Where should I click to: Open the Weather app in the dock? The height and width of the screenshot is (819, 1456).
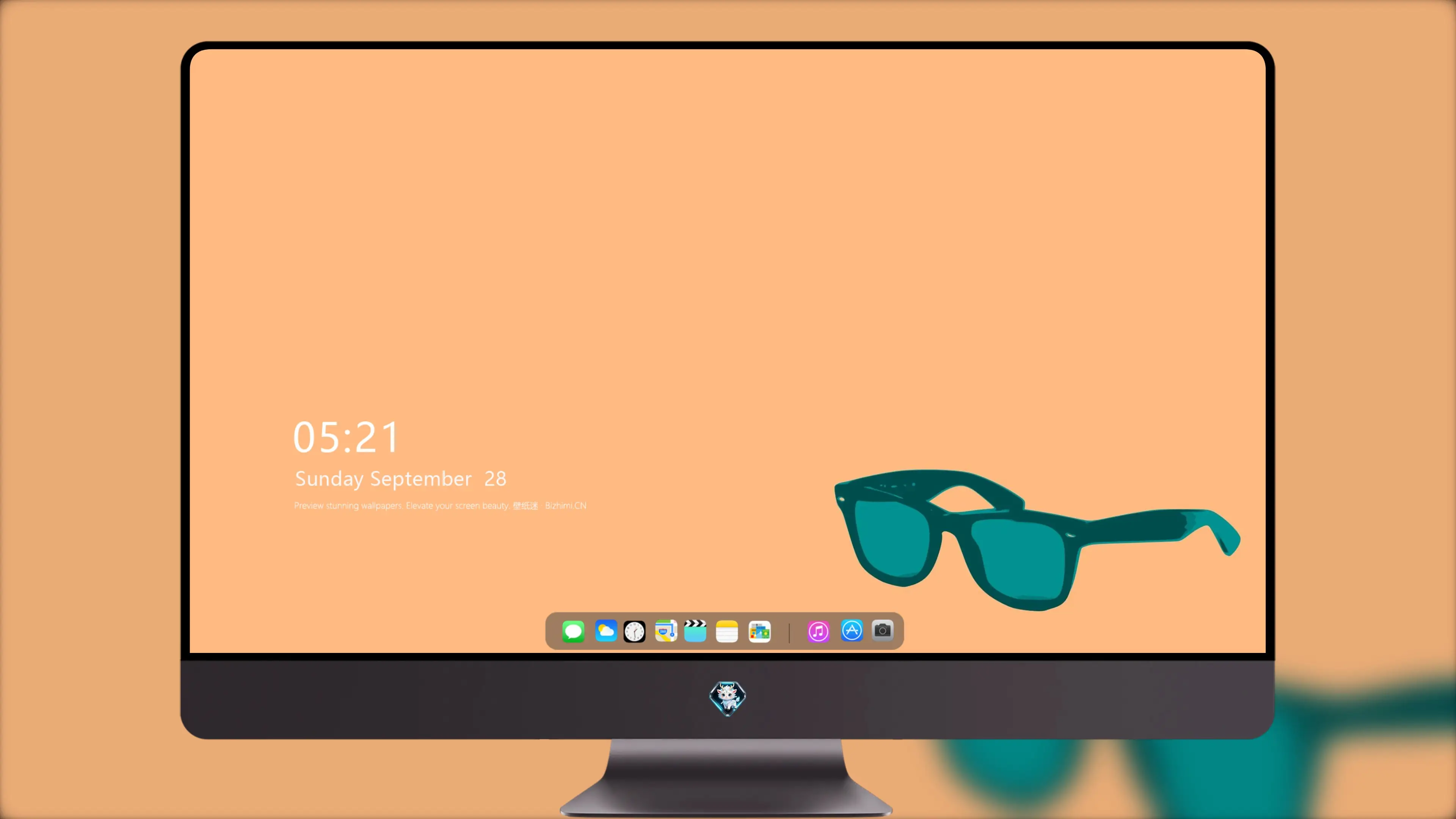606,631
